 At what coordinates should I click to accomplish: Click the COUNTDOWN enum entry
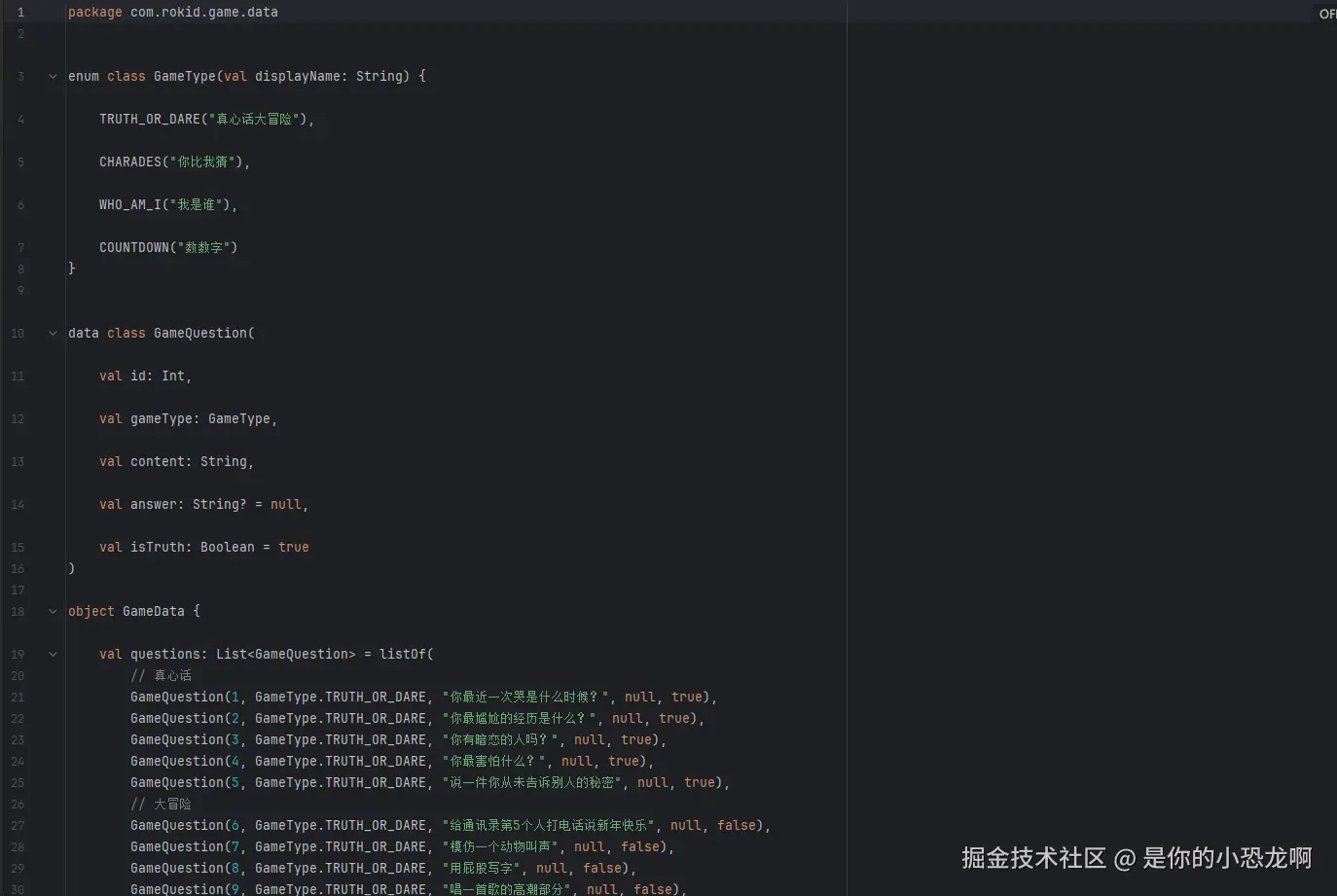168,247
